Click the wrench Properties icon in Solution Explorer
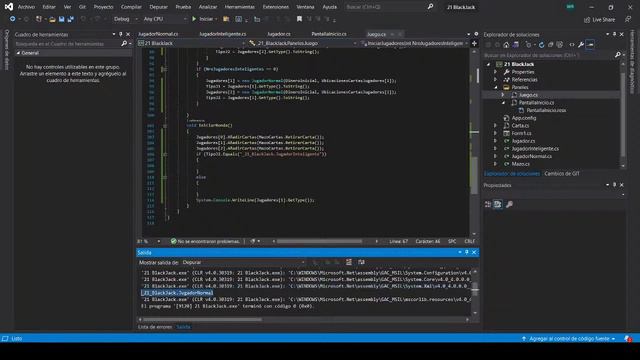 pyautogui.click(x=581, y=44)
